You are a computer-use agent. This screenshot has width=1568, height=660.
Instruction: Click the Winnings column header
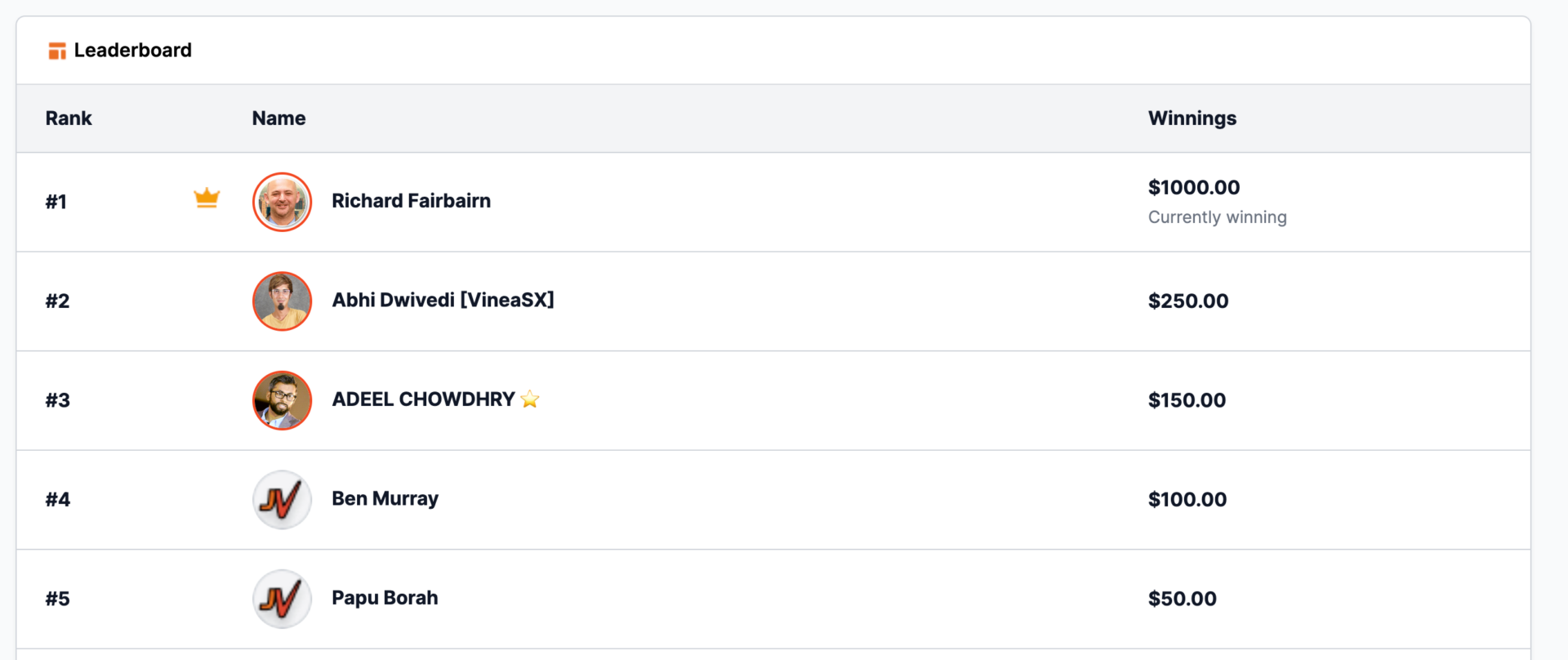coord(1192,118)
